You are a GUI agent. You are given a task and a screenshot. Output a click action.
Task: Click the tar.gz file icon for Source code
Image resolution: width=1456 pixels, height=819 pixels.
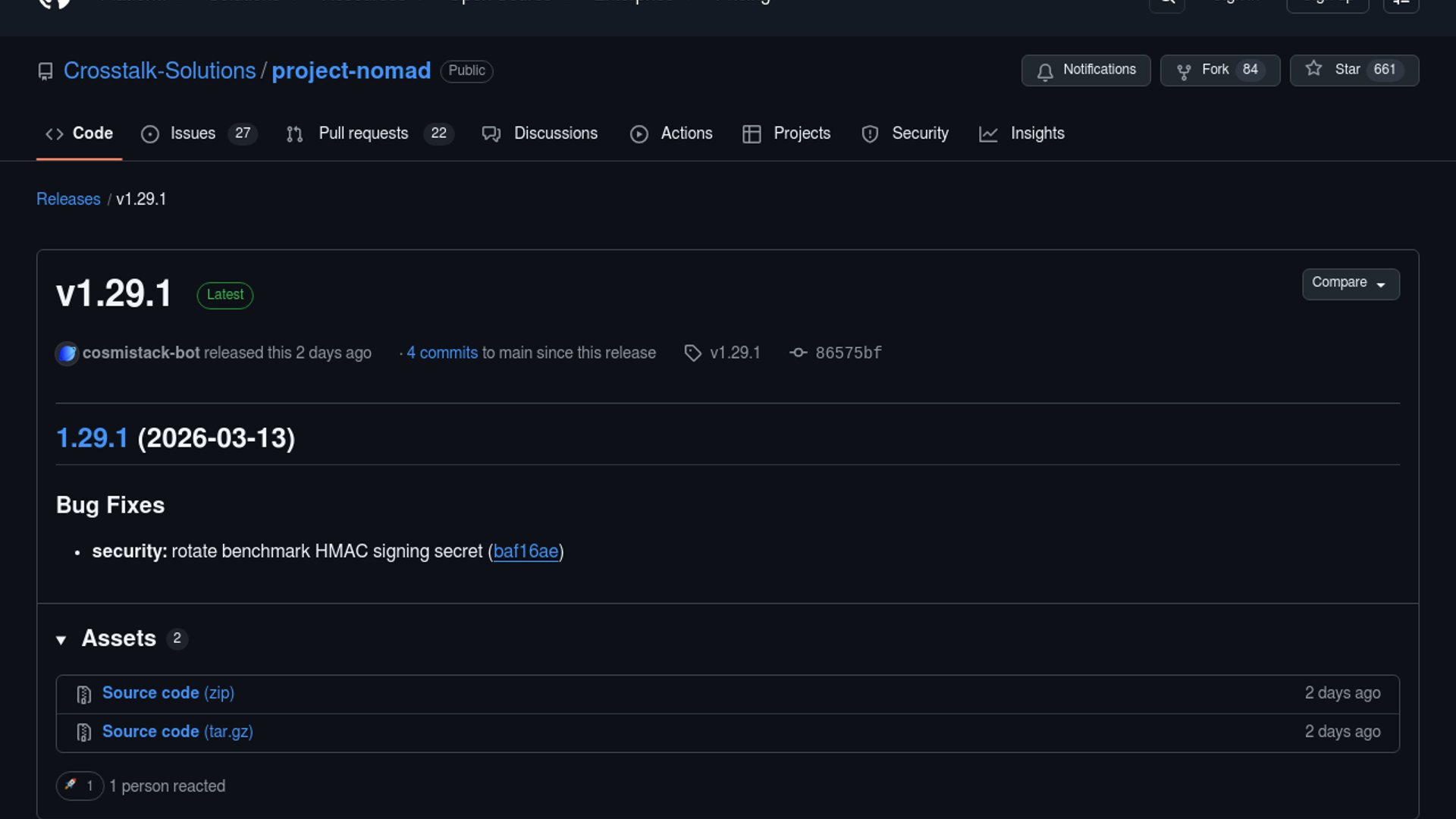pyautogui.click(x=84, y=733)
